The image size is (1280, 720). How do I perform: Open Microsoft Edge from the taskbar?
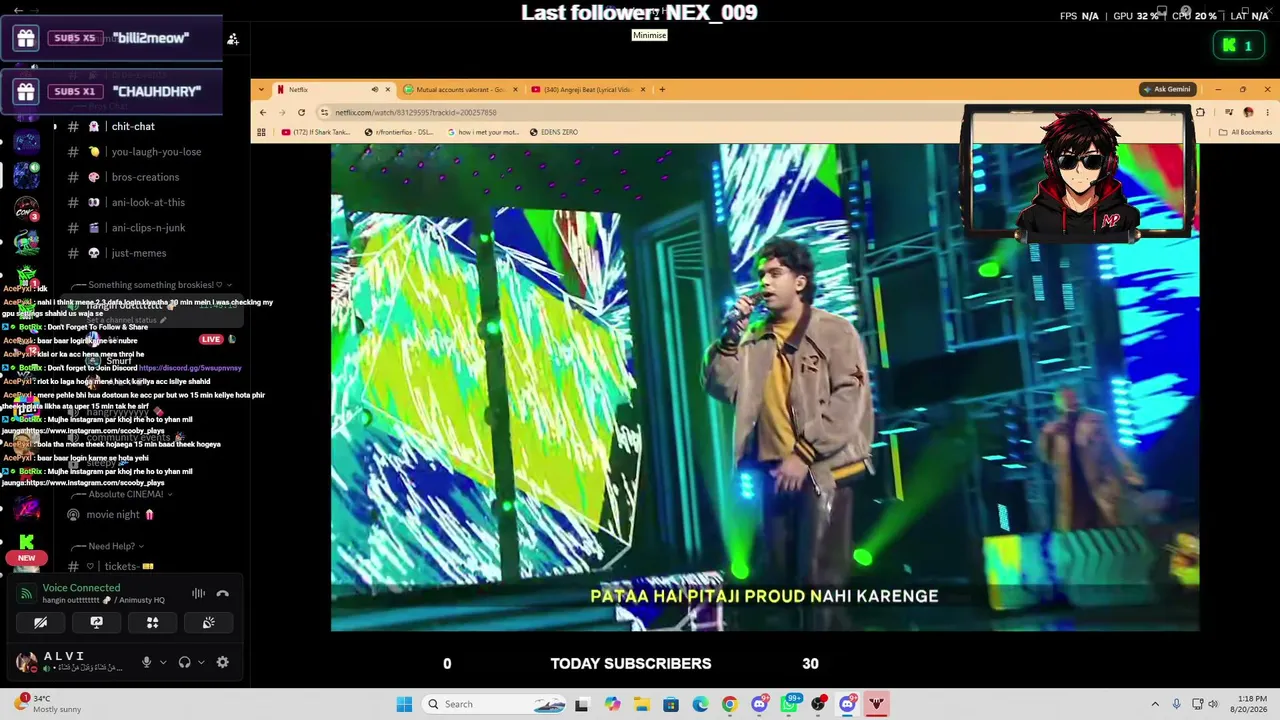[700, 704]
